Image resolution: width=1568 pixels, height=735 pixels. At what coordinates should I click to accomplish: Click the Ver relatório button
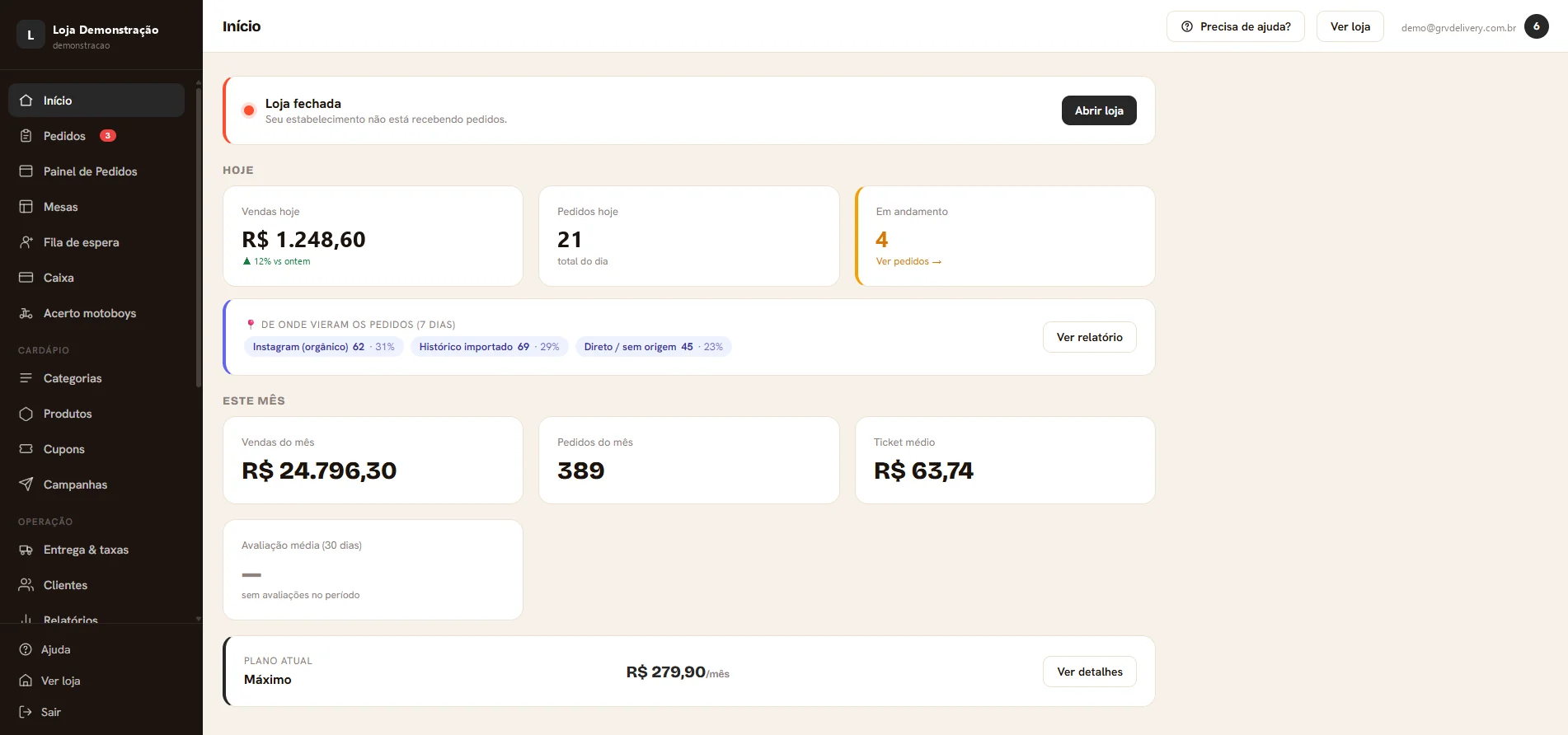click(x=1089, y=337)
